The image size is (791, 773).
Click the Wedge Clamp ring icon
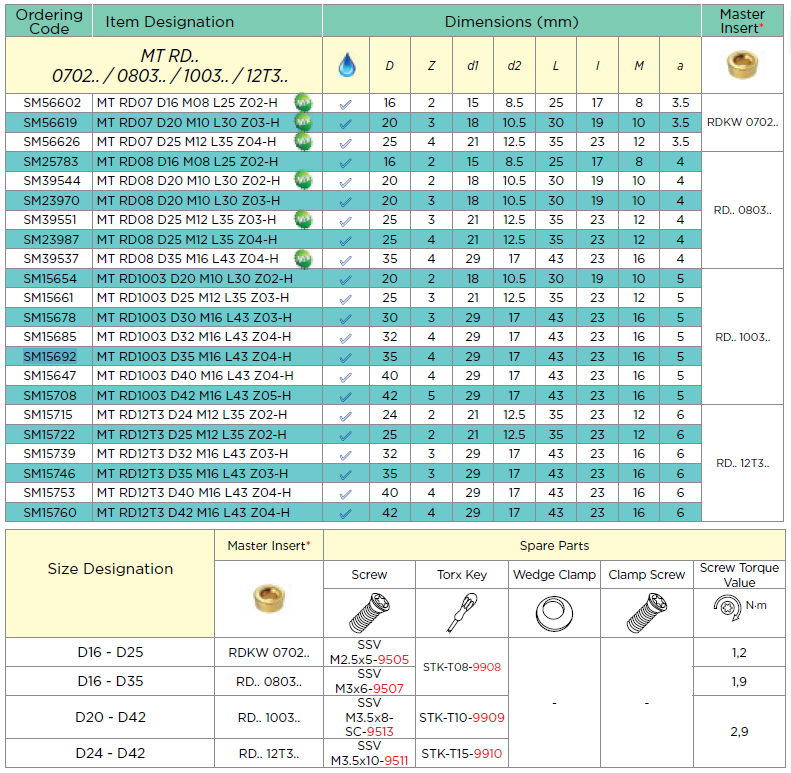click(x=553, y=612)
